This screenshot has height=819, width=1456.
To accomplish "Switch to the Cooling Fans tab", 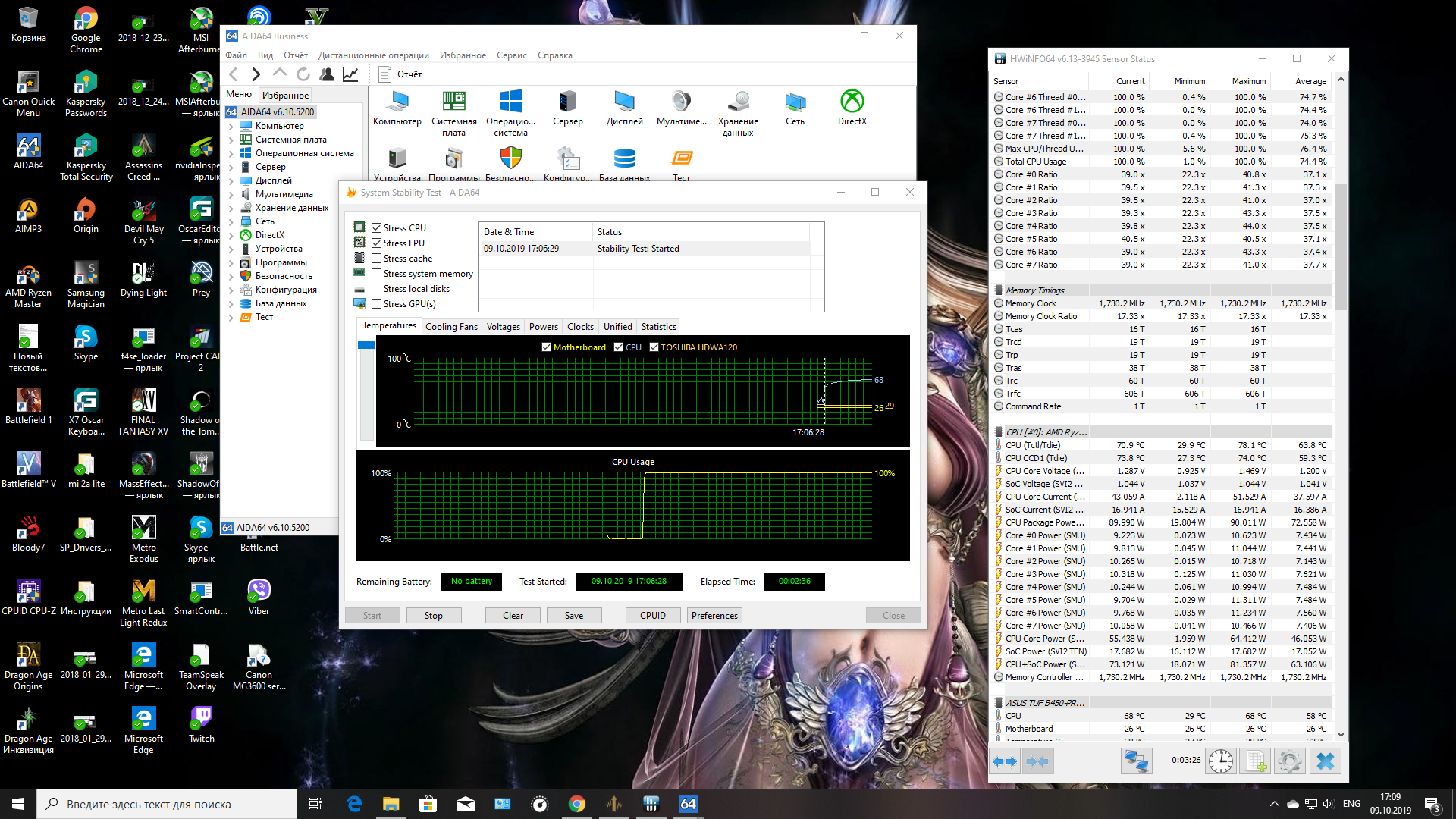I will click(451, 327).
